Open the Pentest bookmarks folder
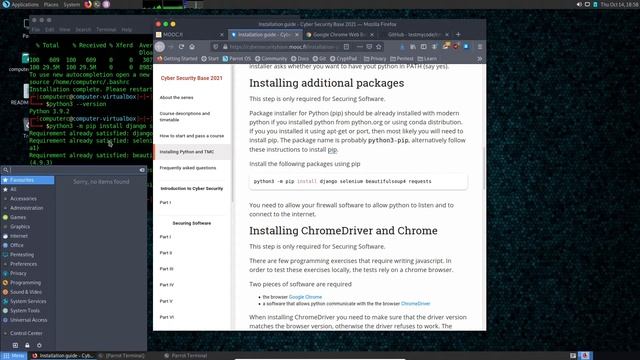This screenshot has width=640, height=360. [x=402, y=59]
